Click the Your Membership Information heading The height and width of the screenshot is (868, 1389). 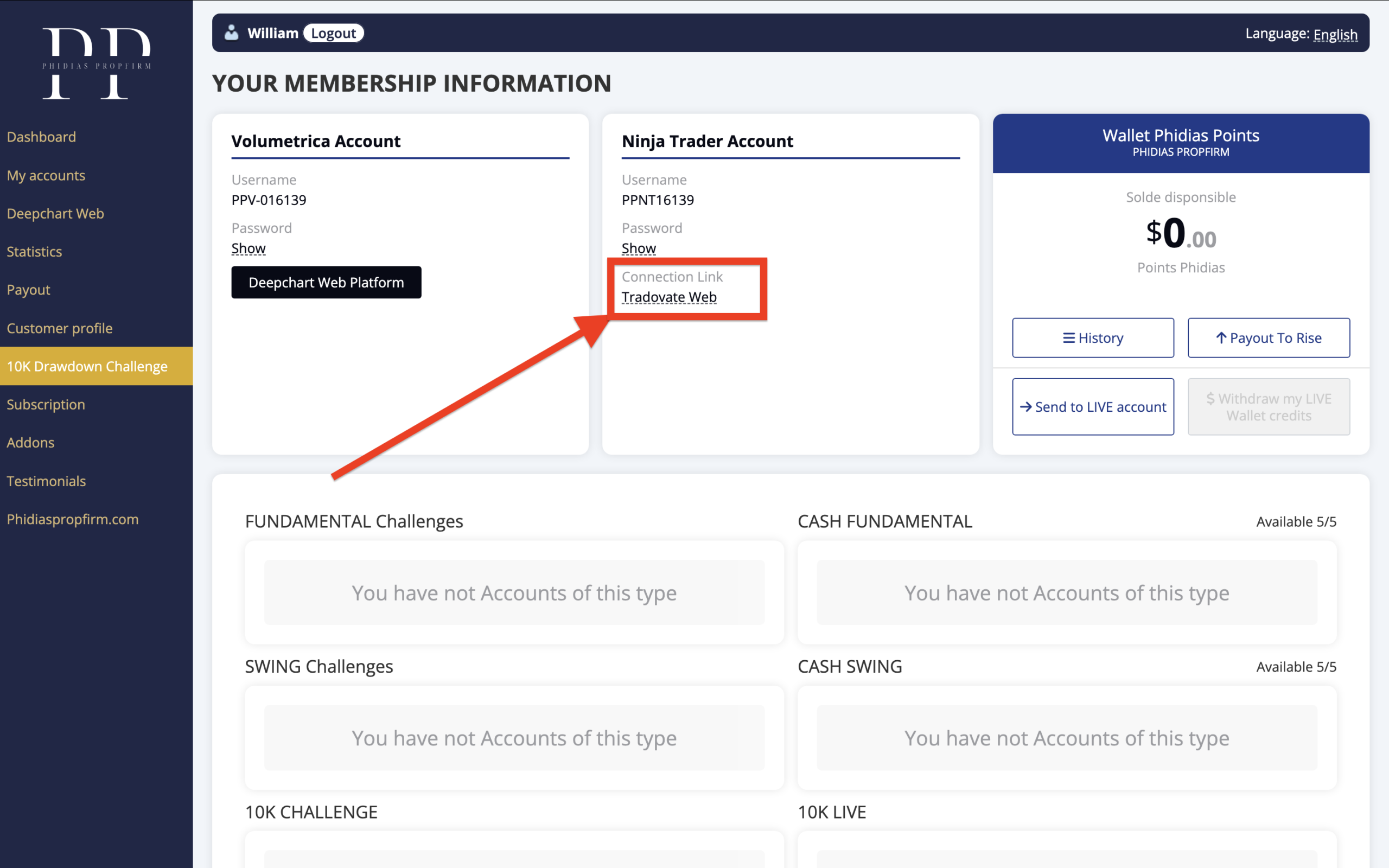411,83
